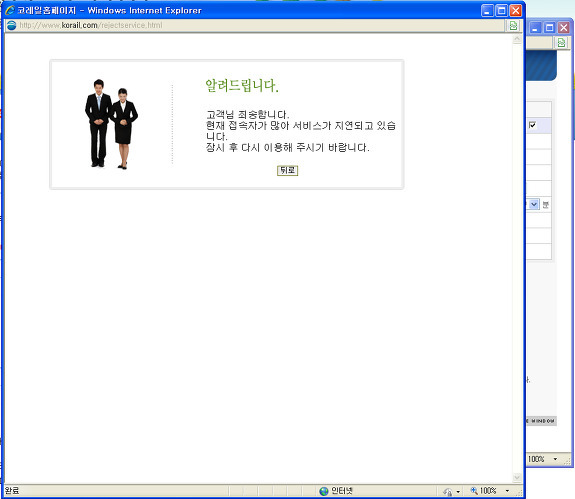Viewport: 575px width, 499px height.
Task: Open zoom 100% dropdown in background window
Action: [x=555, y=459]
